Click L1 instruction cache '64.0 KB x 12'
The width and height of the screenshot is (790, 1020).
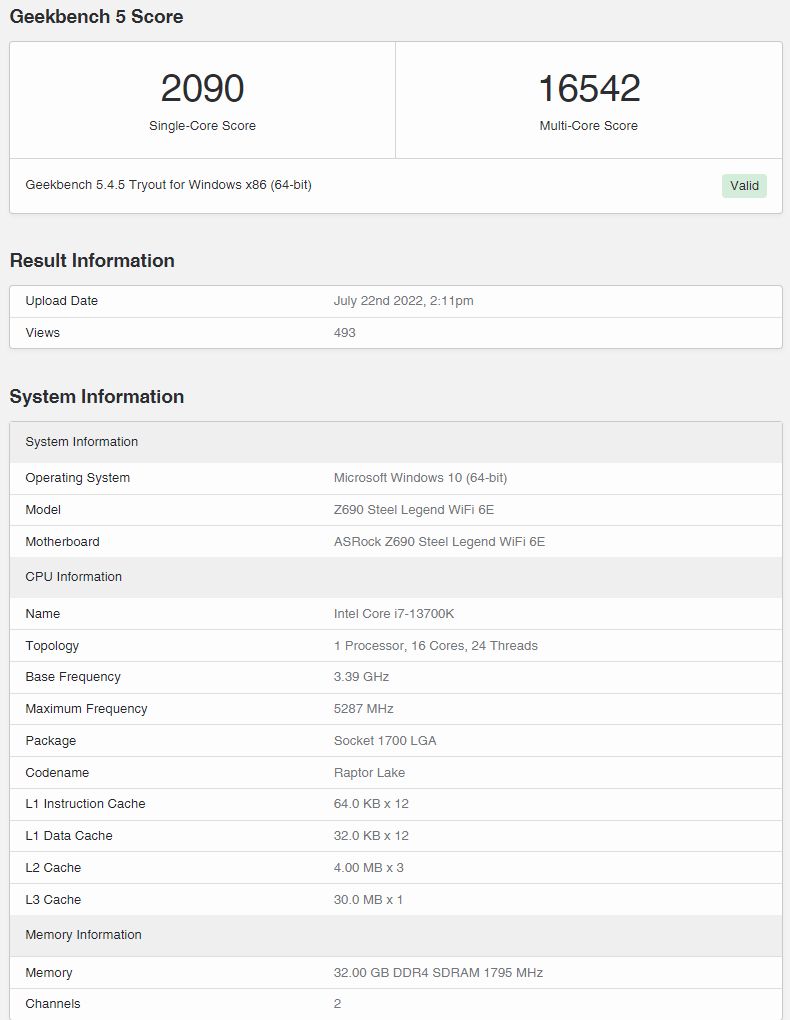click(x=371, y=803)
